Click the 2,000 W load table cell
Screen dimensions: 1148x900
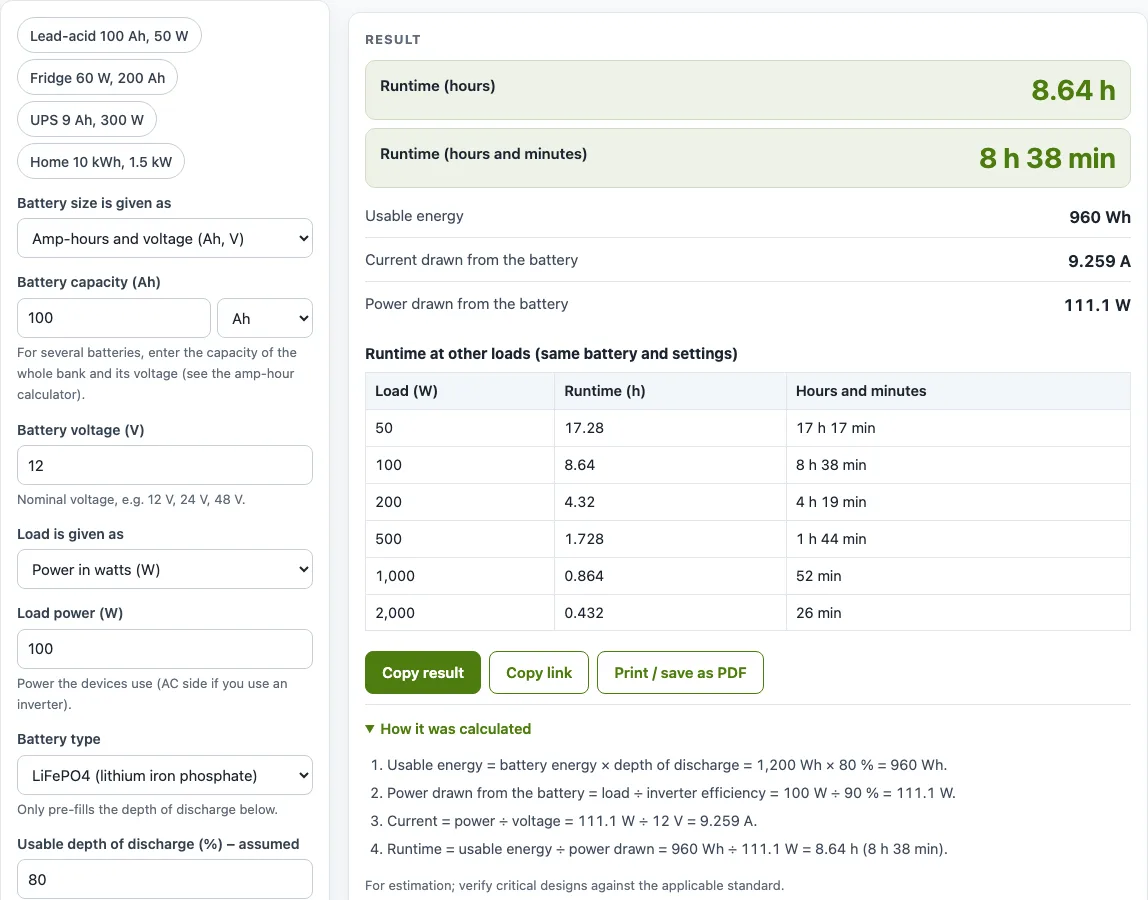coord(460,613)
